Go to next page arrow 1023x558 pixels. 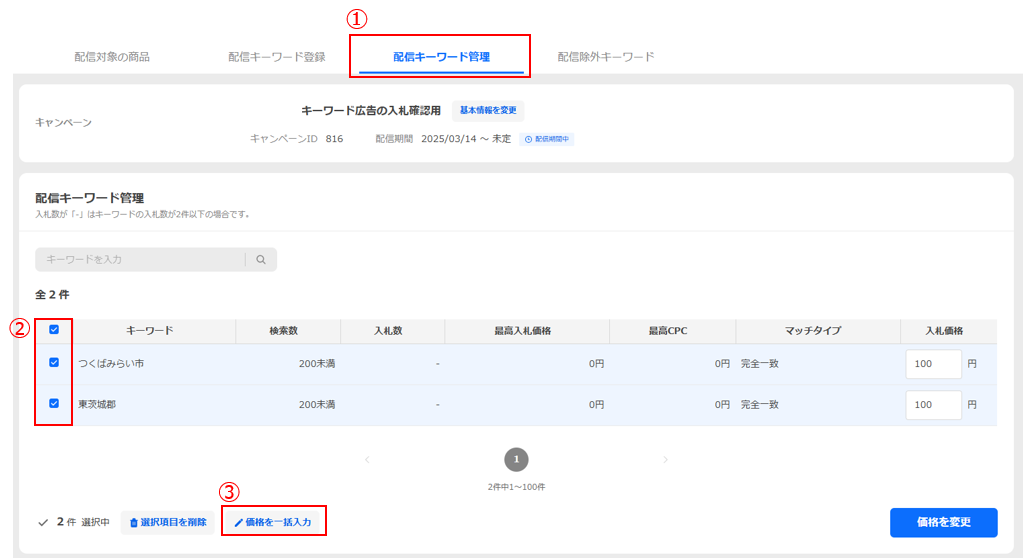pyautogui.click(x=665, y=460)
